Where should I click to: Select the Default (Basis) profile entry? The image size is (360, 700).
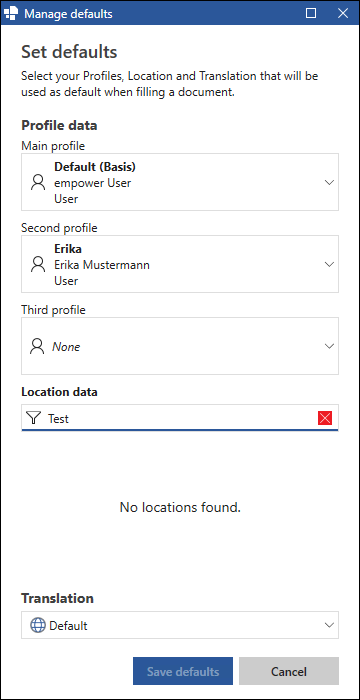pos(180,182)
